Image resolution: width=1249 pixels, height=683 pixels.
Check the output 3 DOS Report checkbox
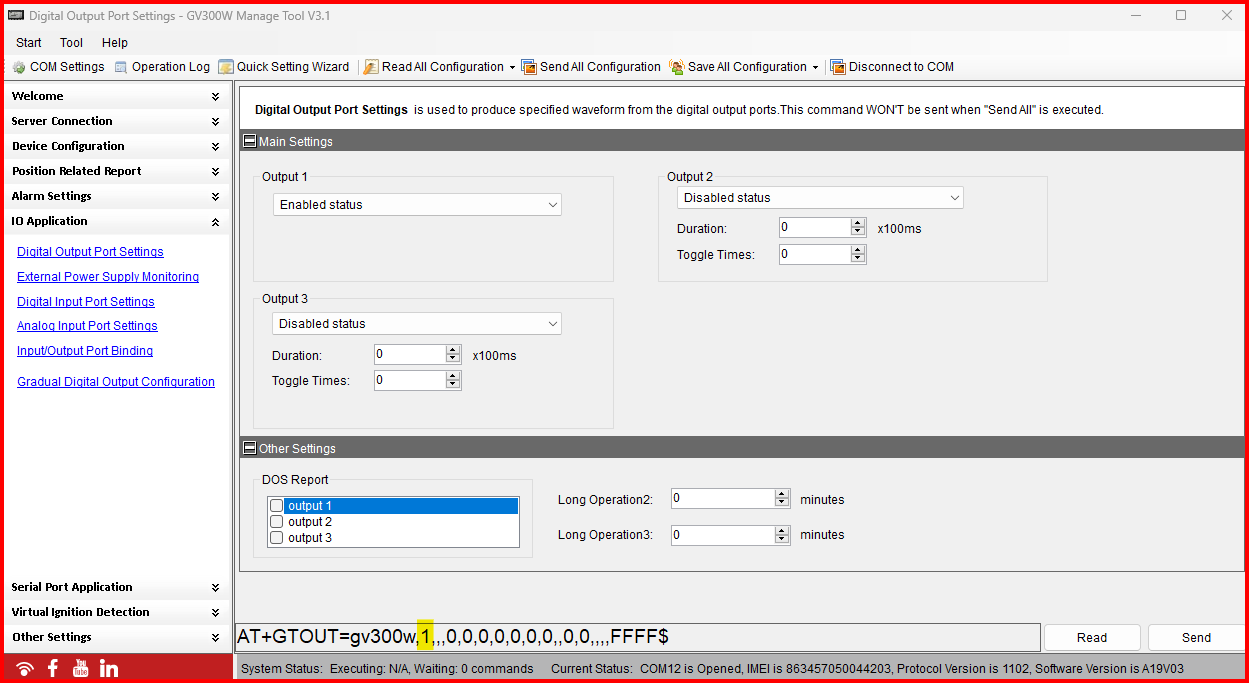277,538
